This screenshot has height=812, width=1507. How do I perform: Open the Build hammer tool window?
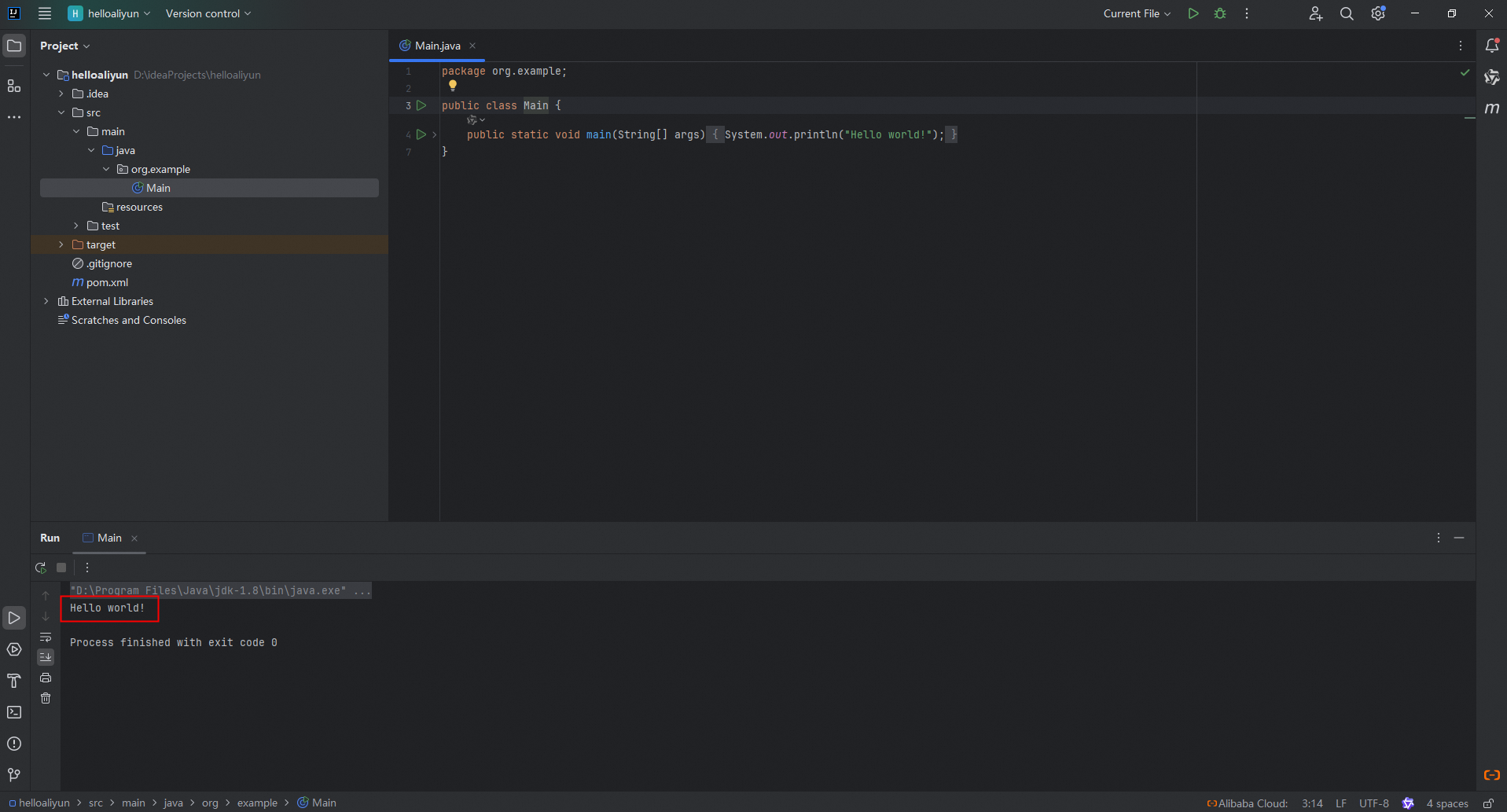(x=14, y=681)
